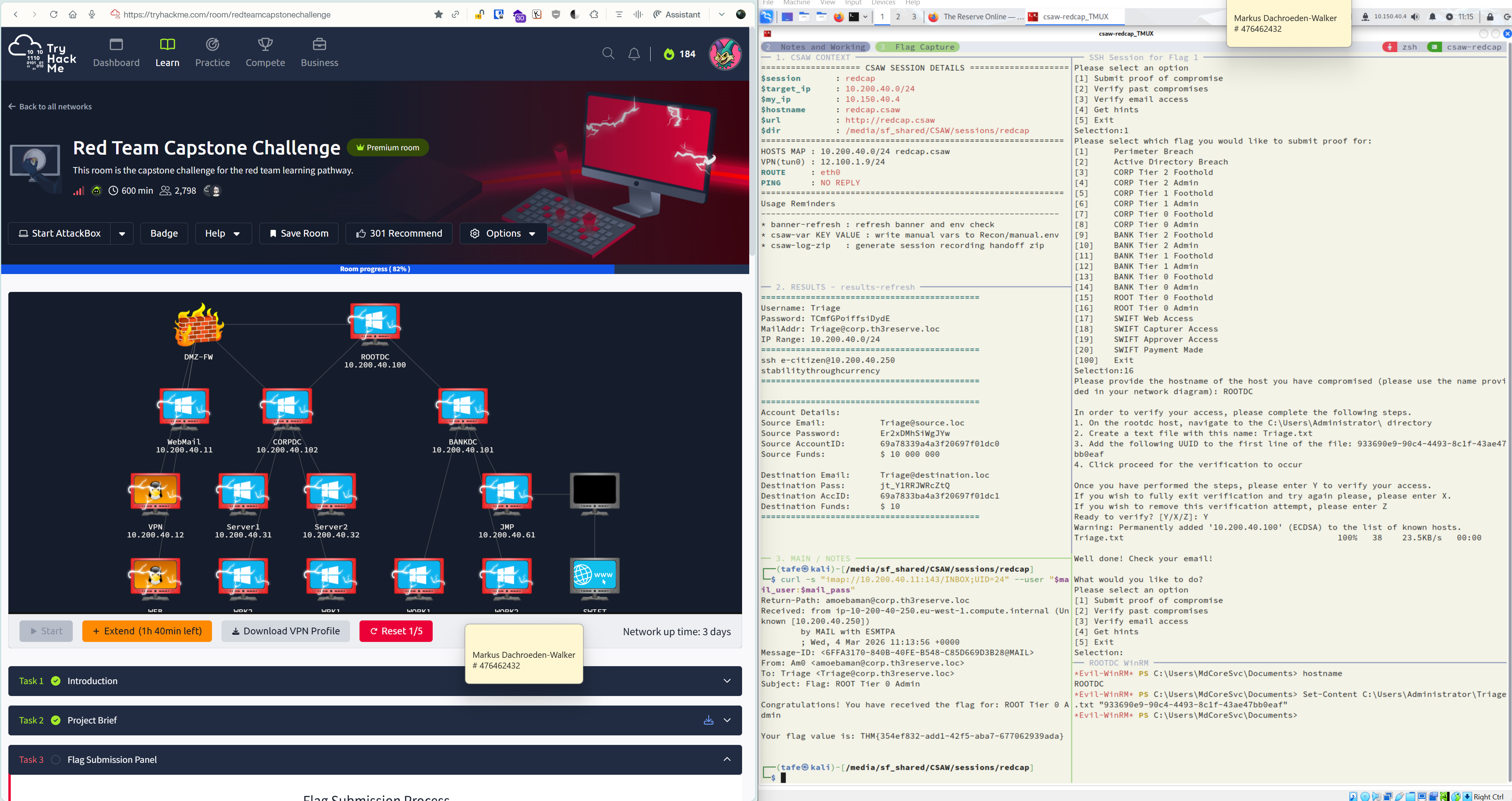Click the user avatar profile picture
Image resolution: width=1512 pixels, height=801 pixels.
[725, 54]
